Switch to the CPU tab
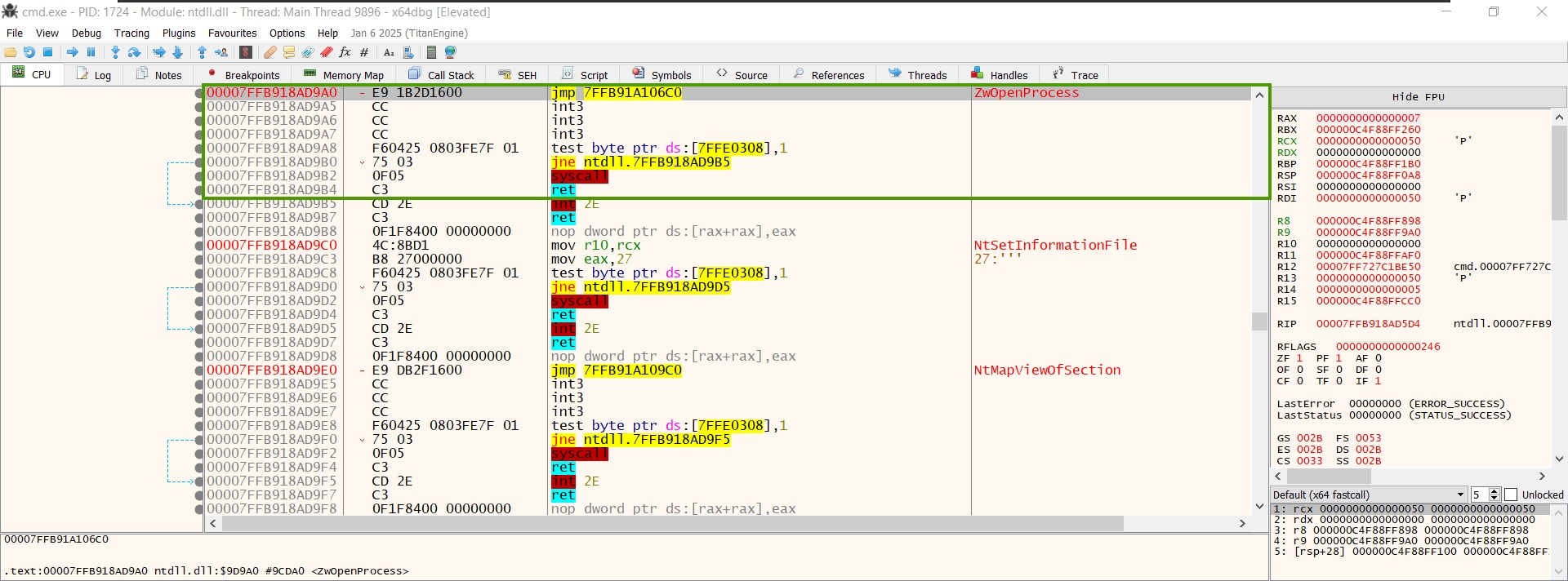 coord(31,74)
